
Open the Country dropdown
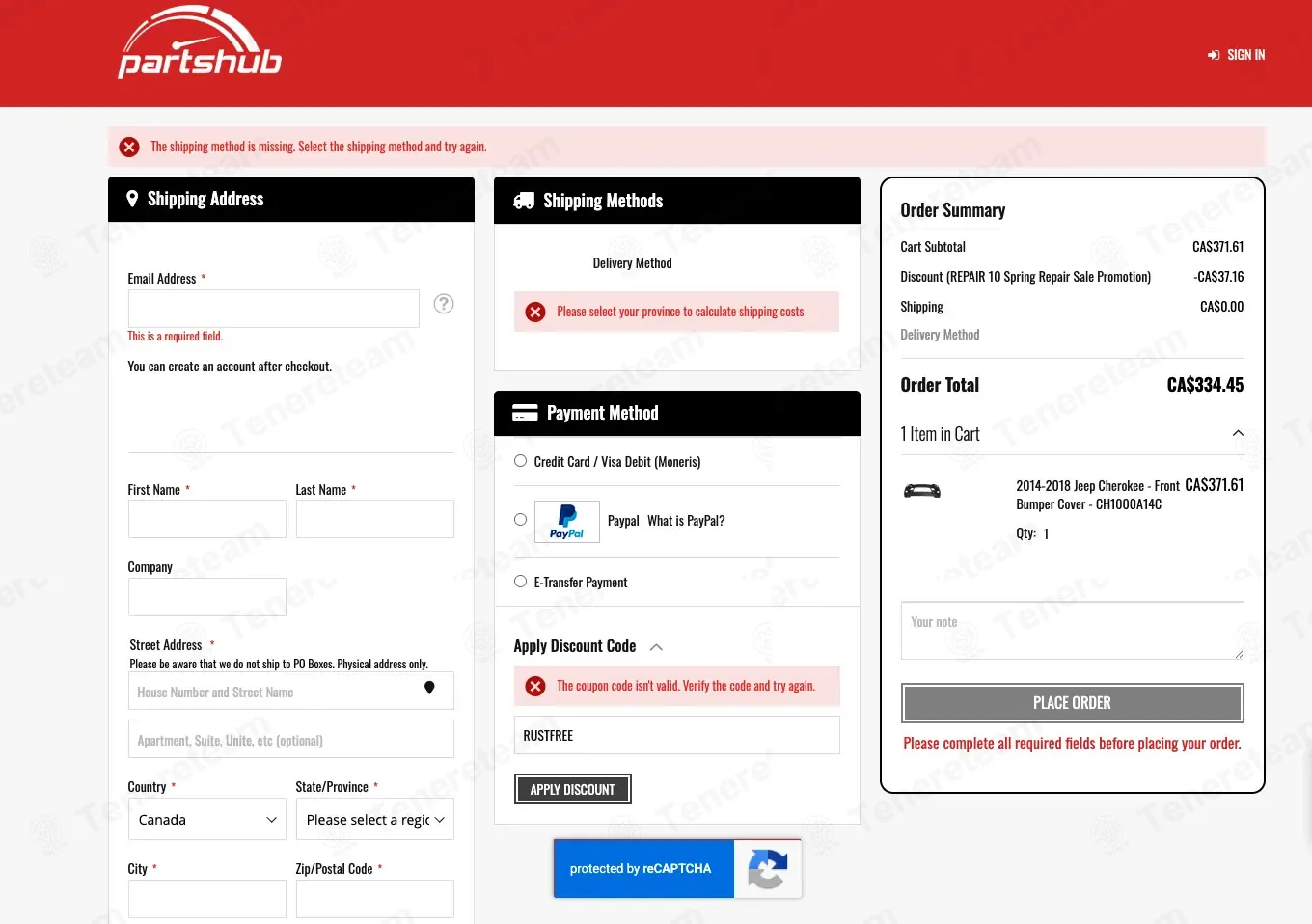coord(207,820)
